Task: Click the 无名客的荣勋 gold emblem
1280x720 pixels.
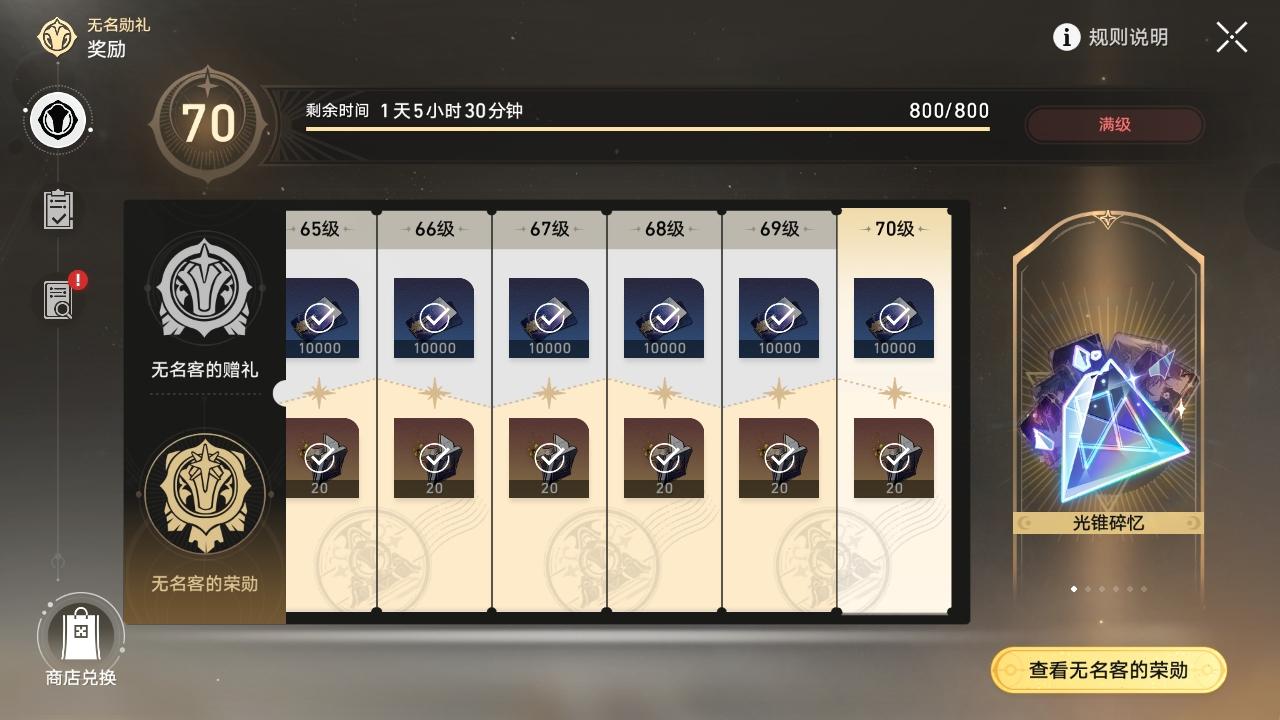Action: (205, 494)
